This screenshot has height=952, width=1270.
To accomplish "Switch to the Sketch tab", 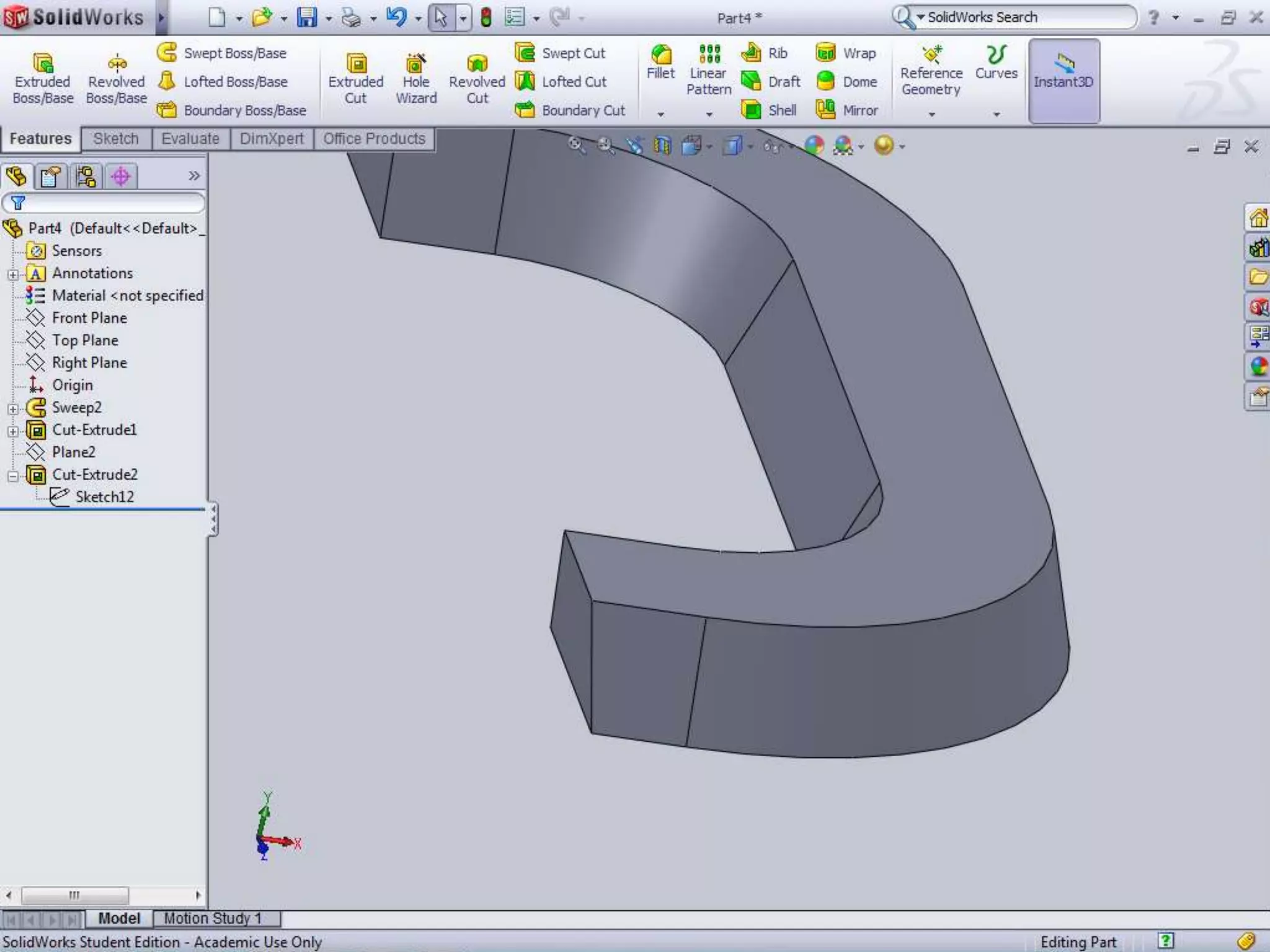I will [116, 139].
